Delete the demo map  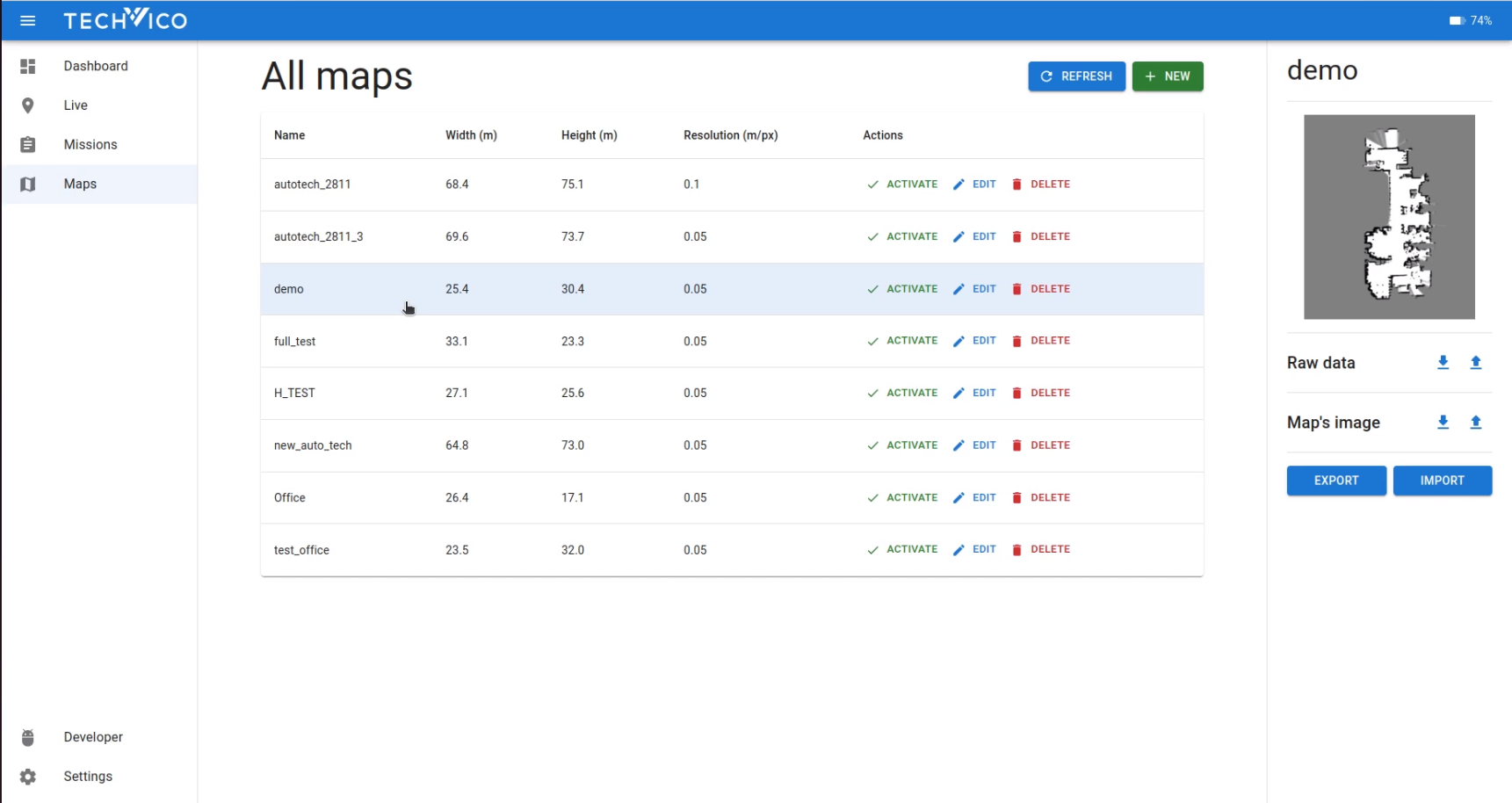[x=1041, y=289]
